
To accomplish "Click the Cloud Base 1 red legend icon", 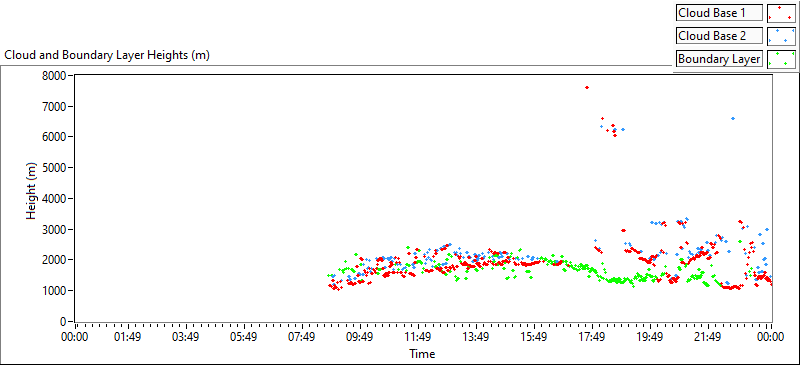I will pyautogui.click(x=781, y=13).
